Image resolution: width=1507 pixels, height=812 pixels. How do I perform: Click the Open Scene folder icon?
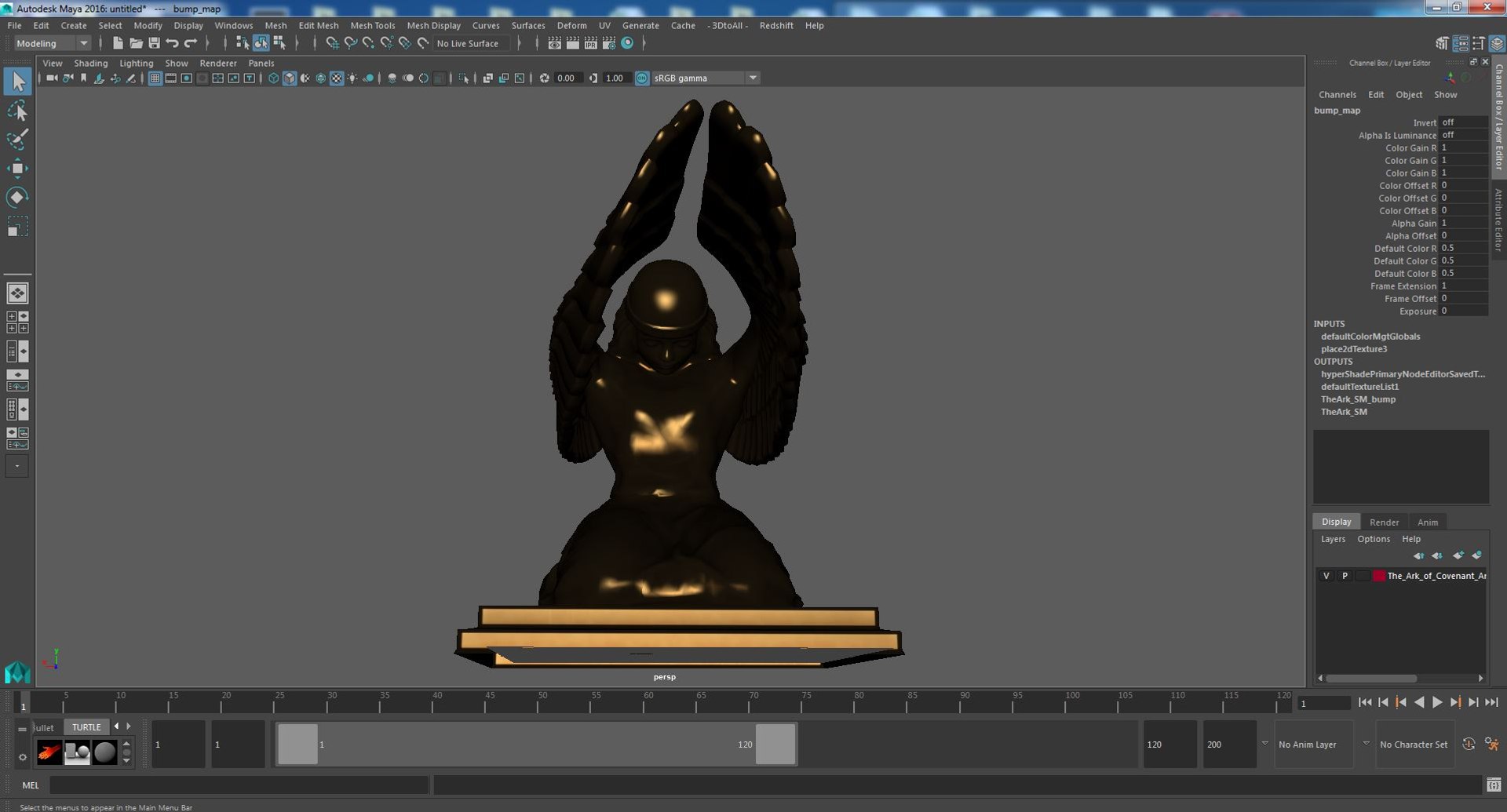coord(136,43)
